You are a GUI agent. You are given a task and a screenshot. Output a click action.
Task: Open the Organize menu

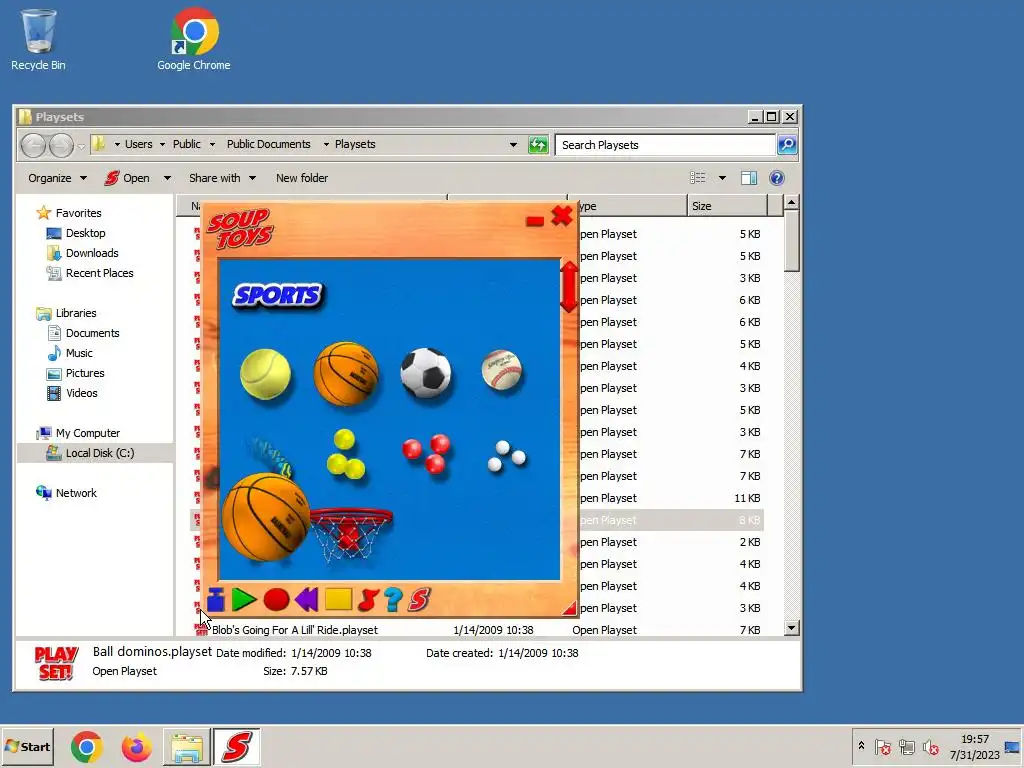[x=57, y=178]
